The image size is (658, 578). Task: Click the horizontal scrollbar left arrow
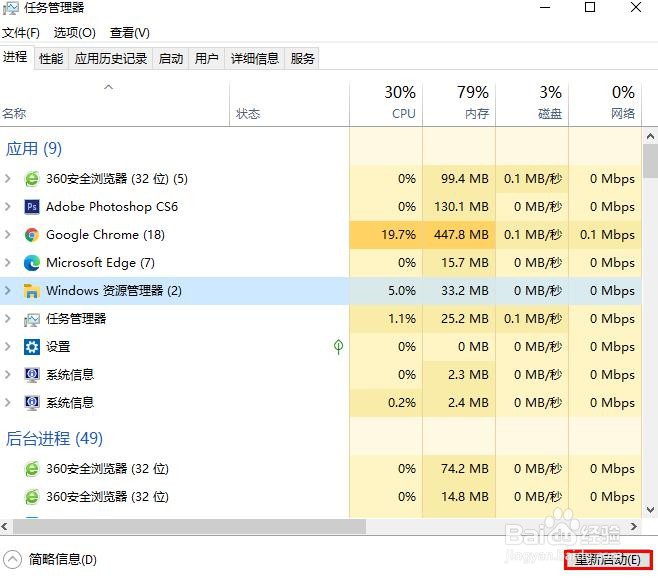click(5, 526)
